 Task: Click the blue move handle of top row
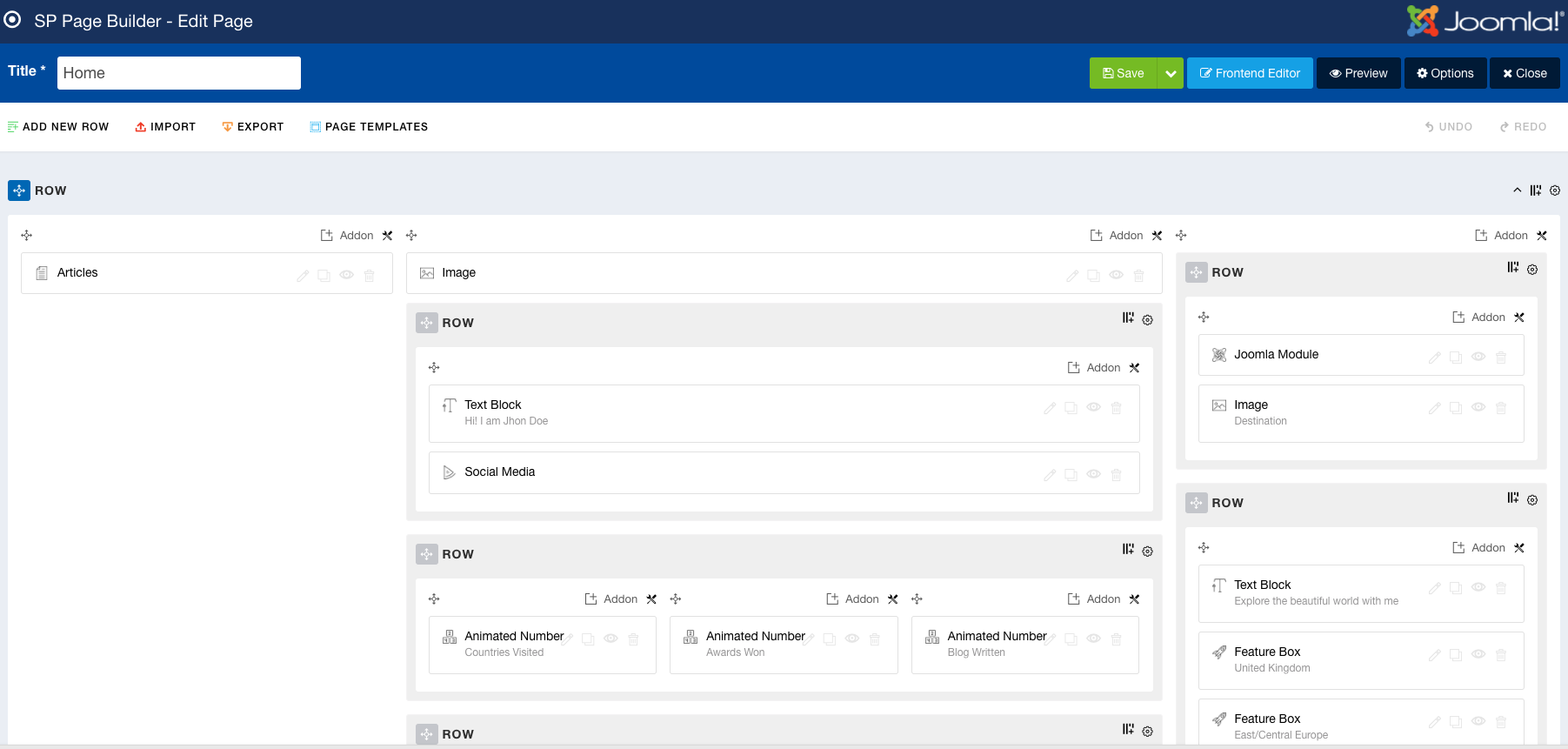point(19,191)
